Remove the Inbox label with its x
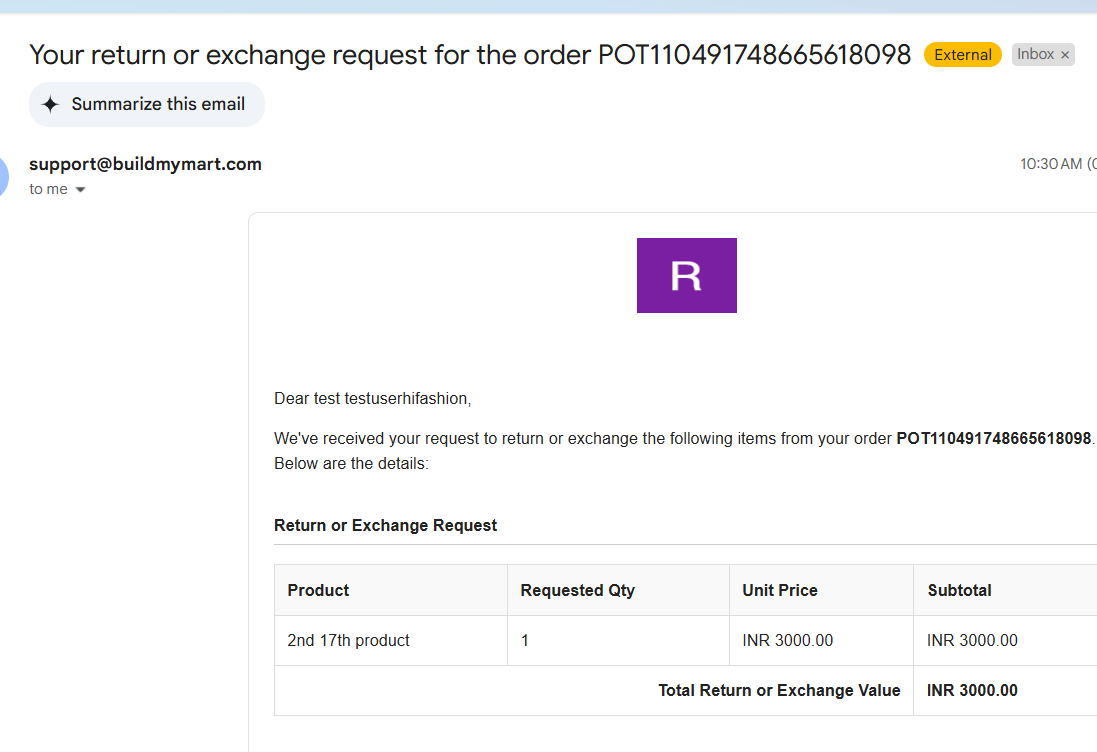This screenshot has height=752, width=1097. click(x=1065, y=55)
